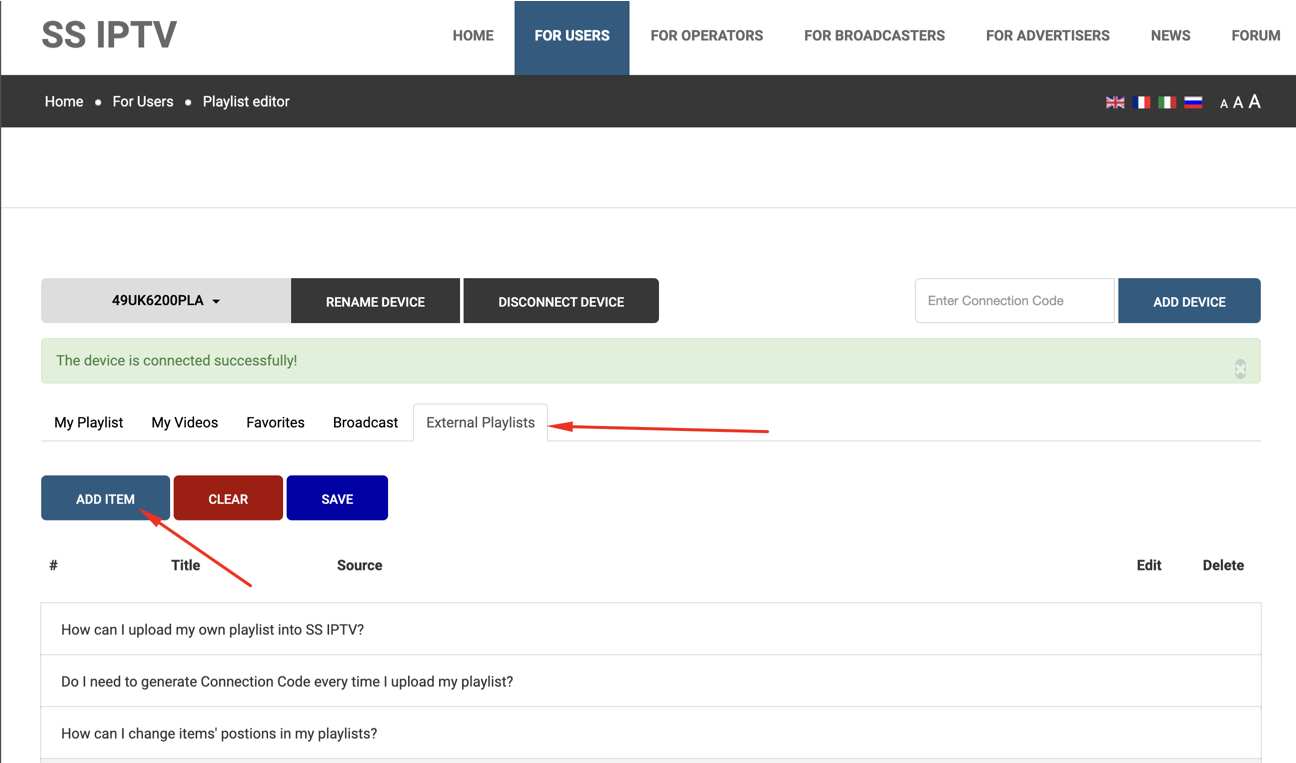The height and width of the screenshot is (763, 1296).
Task: Click the ADD ITEM button
Action: pos(105,498)
